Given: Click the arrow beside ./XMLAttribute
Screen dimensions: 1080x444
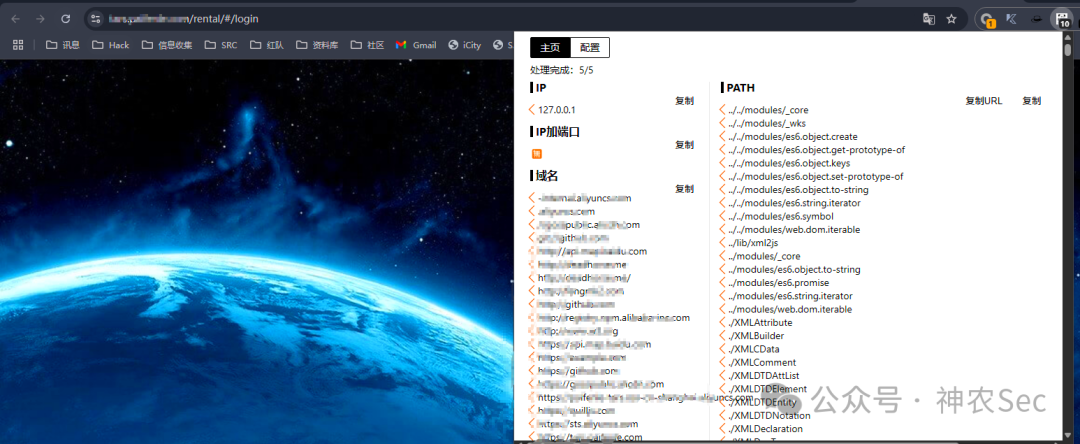Looking at the screenshot, I should [722, 322].
